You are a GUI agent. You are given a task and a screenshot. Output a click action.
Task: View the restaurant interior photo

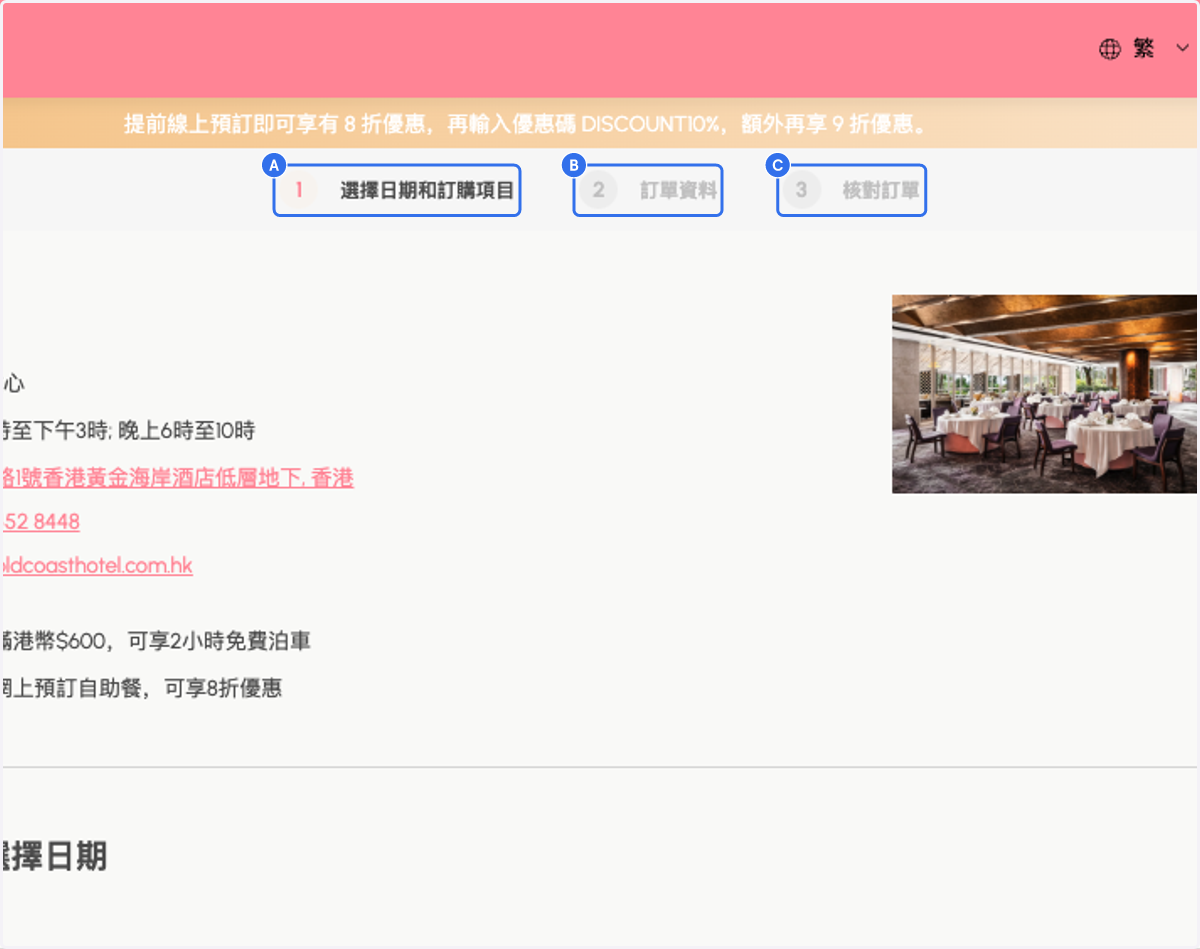pyautogui.click(x=1044, y=393)
